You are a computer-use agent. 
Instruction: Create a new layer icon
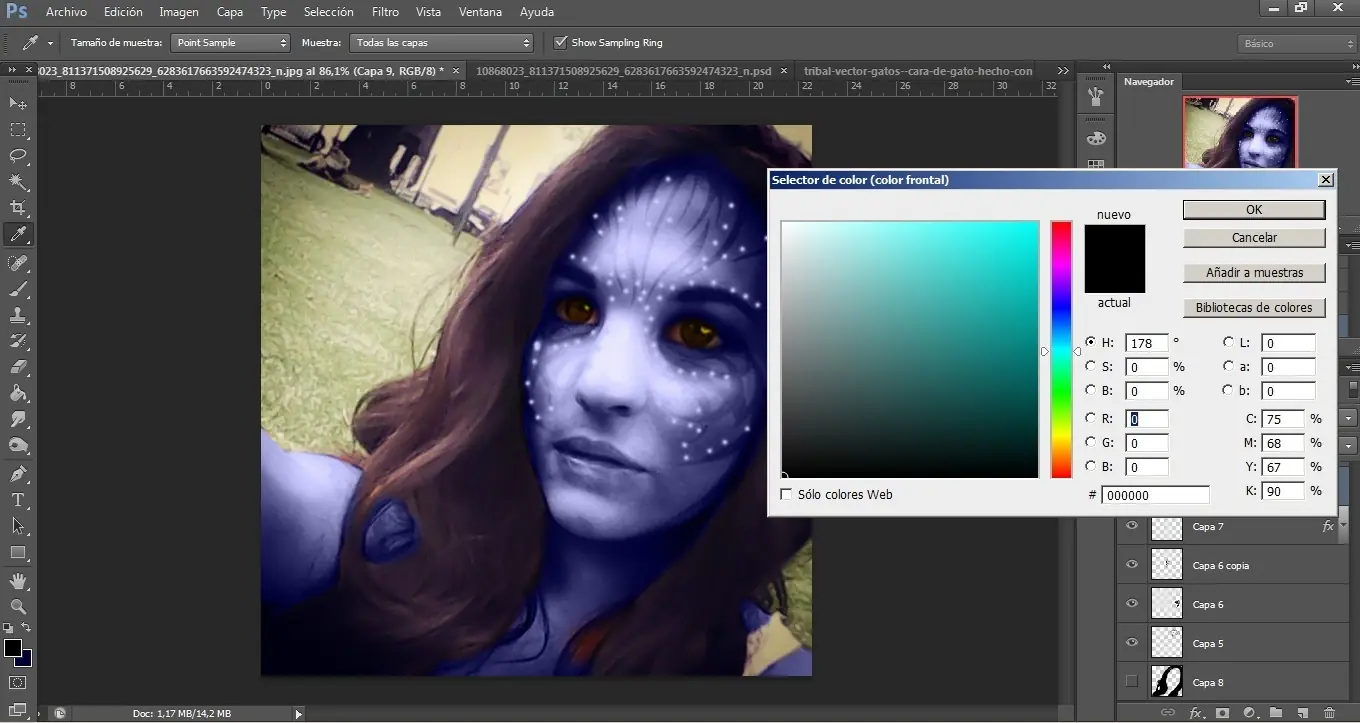click(1302, 712)
